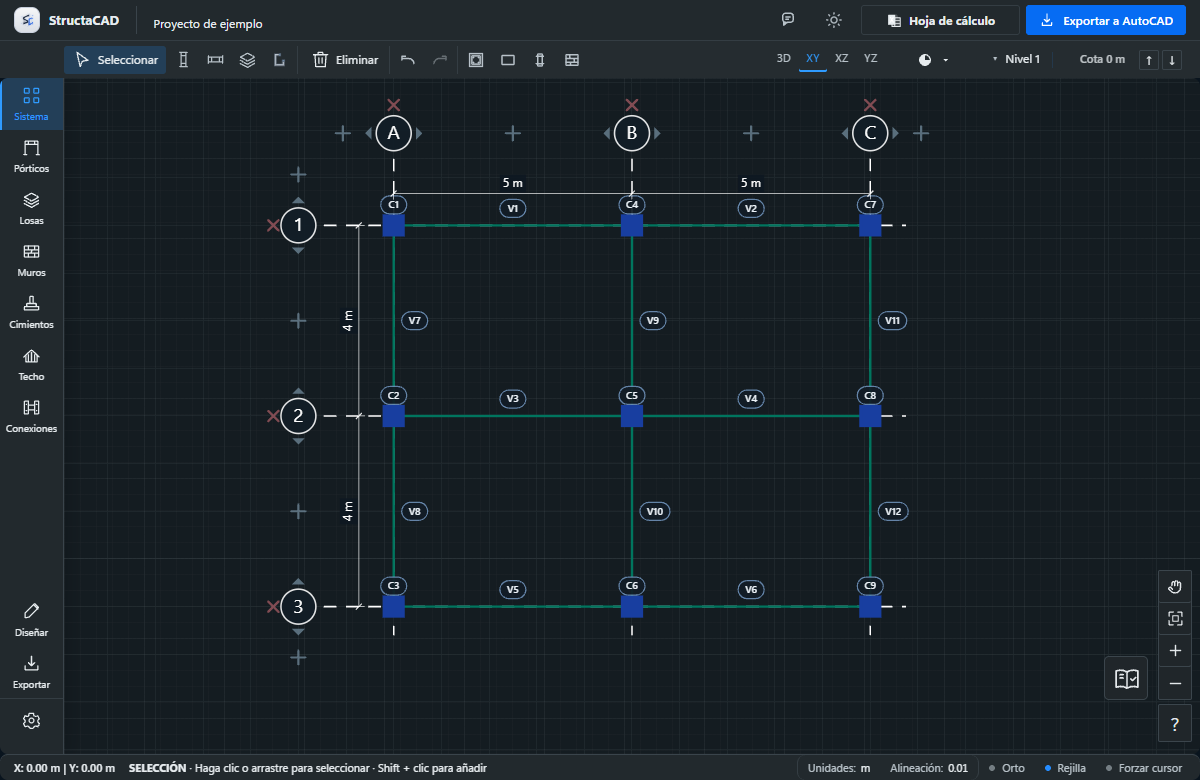1200x780 pixels.
Task: Delete grid axis C using its X
Action: [870, 105]
